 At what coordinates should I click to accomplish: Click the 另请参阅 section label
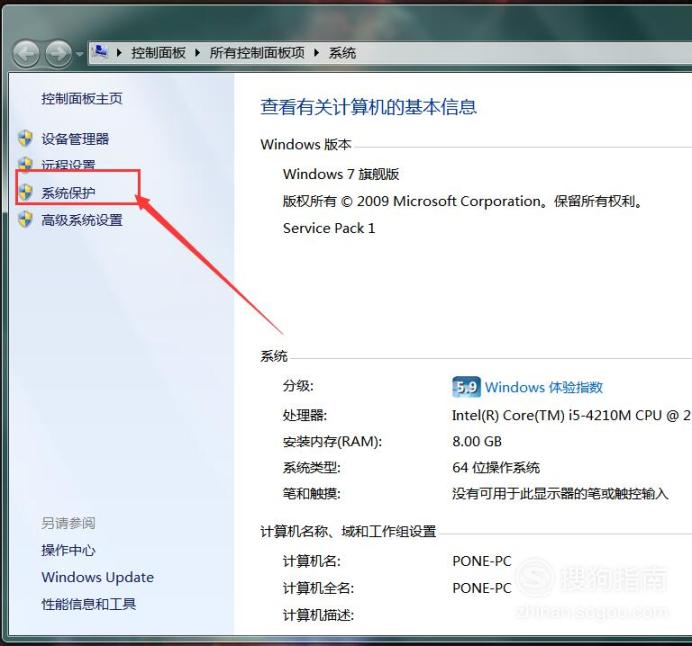coord(68,523)
